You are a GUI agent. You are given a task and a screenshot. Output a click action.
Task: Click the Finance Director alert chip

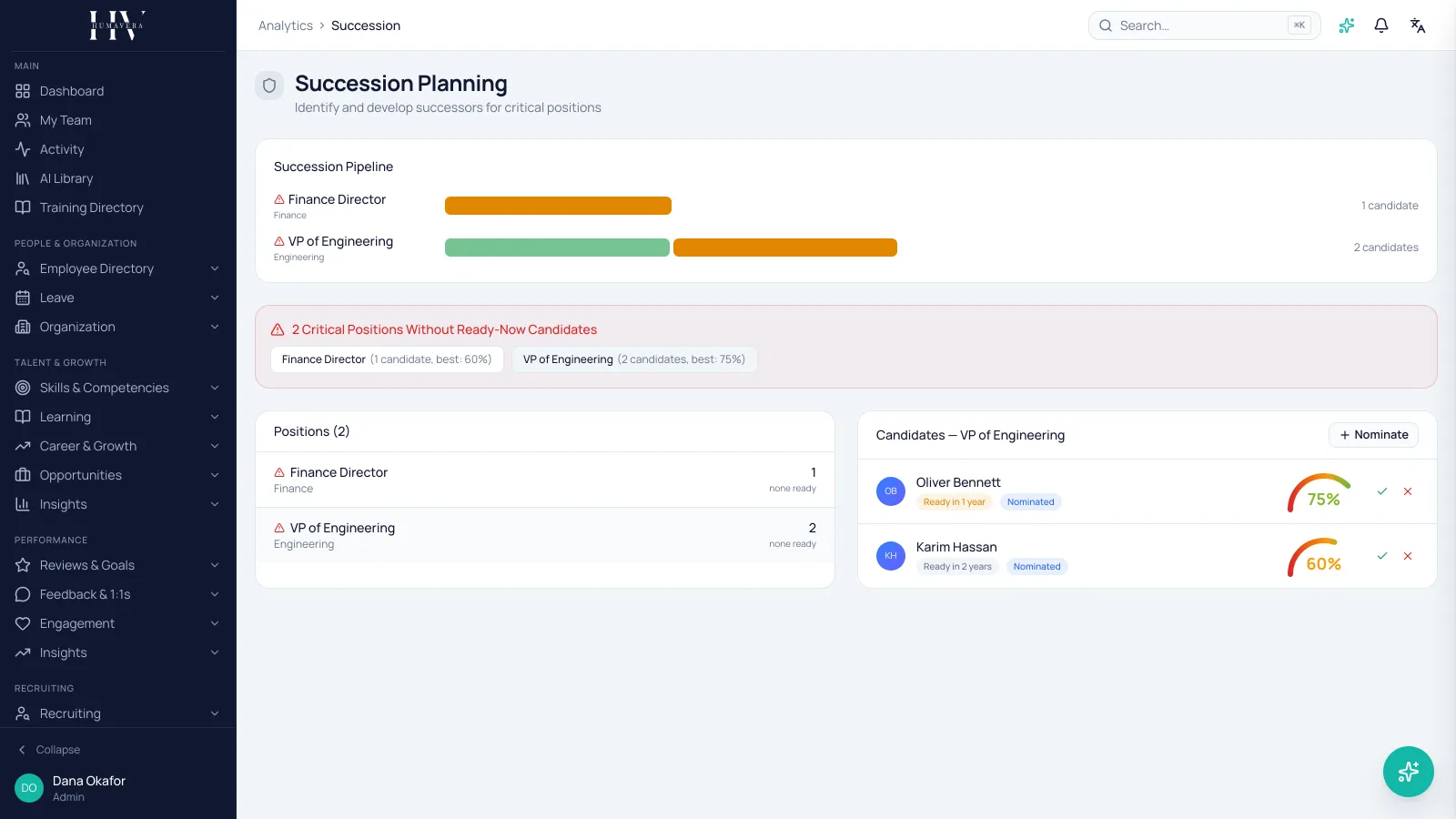(387, 359)
